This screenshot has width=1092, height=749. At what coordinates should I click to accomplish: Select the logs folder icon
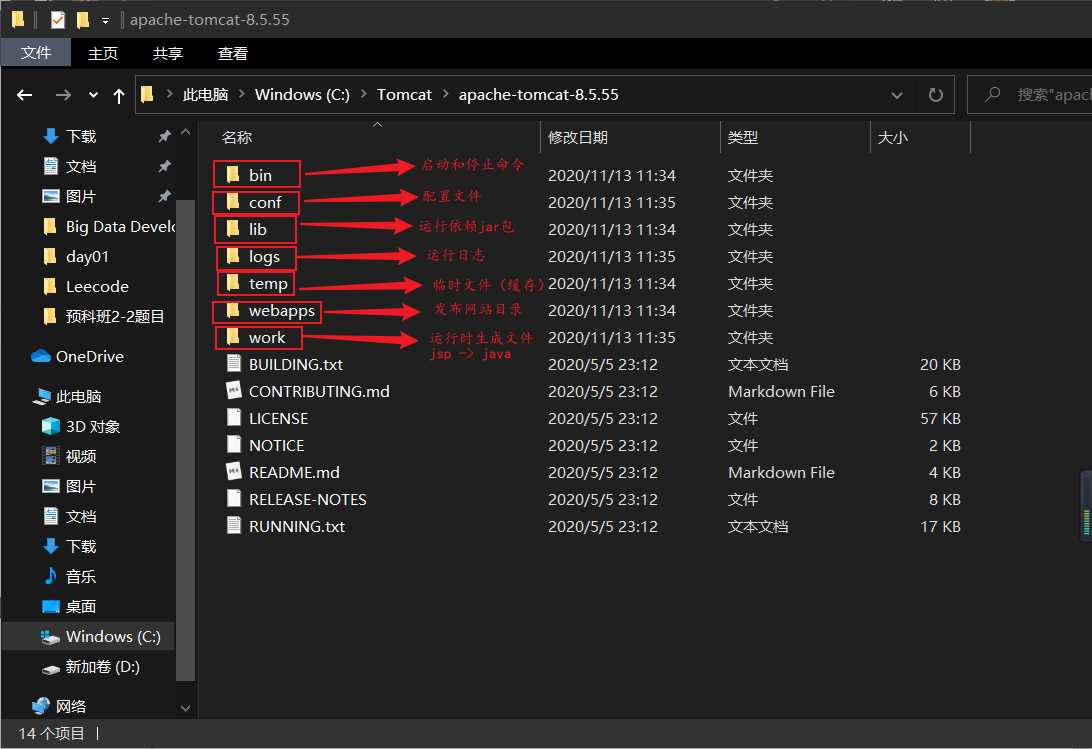(233, 256)
